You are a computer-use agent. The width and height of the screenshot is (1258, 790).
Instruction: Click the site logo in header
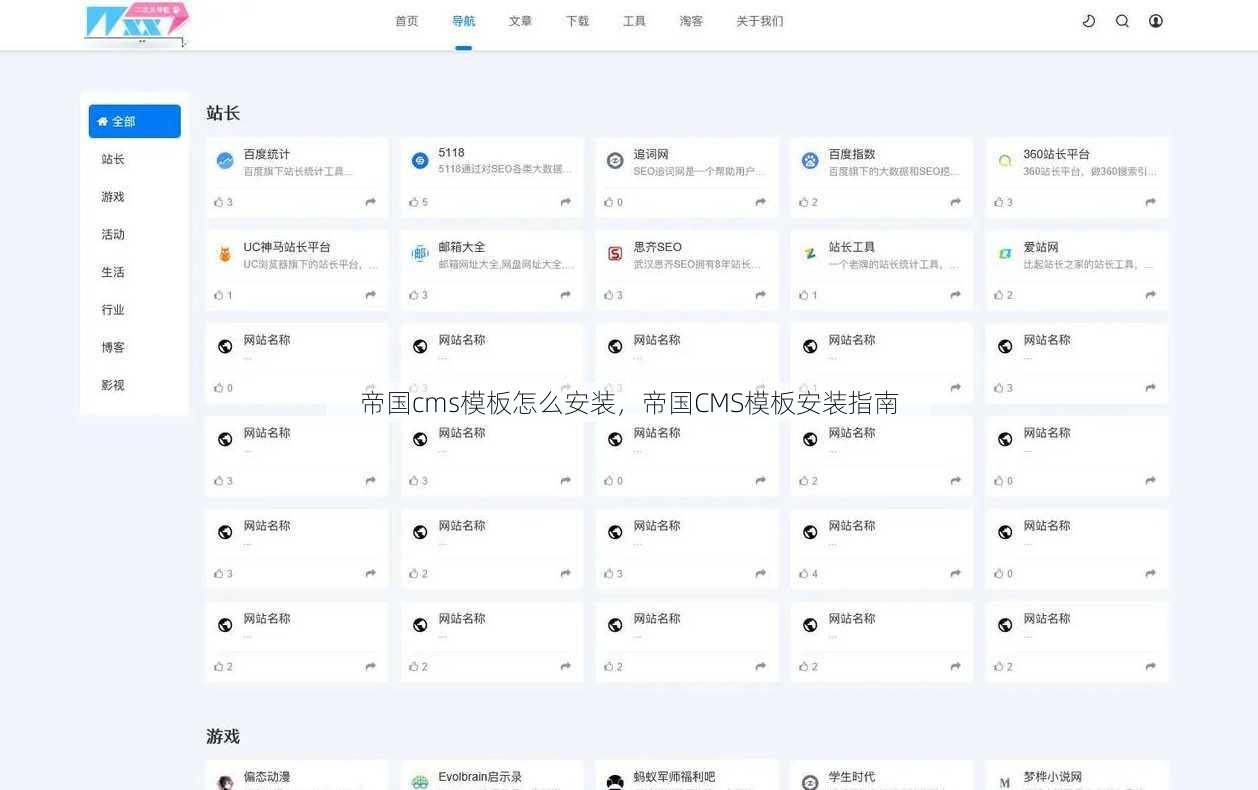(137, 24)
